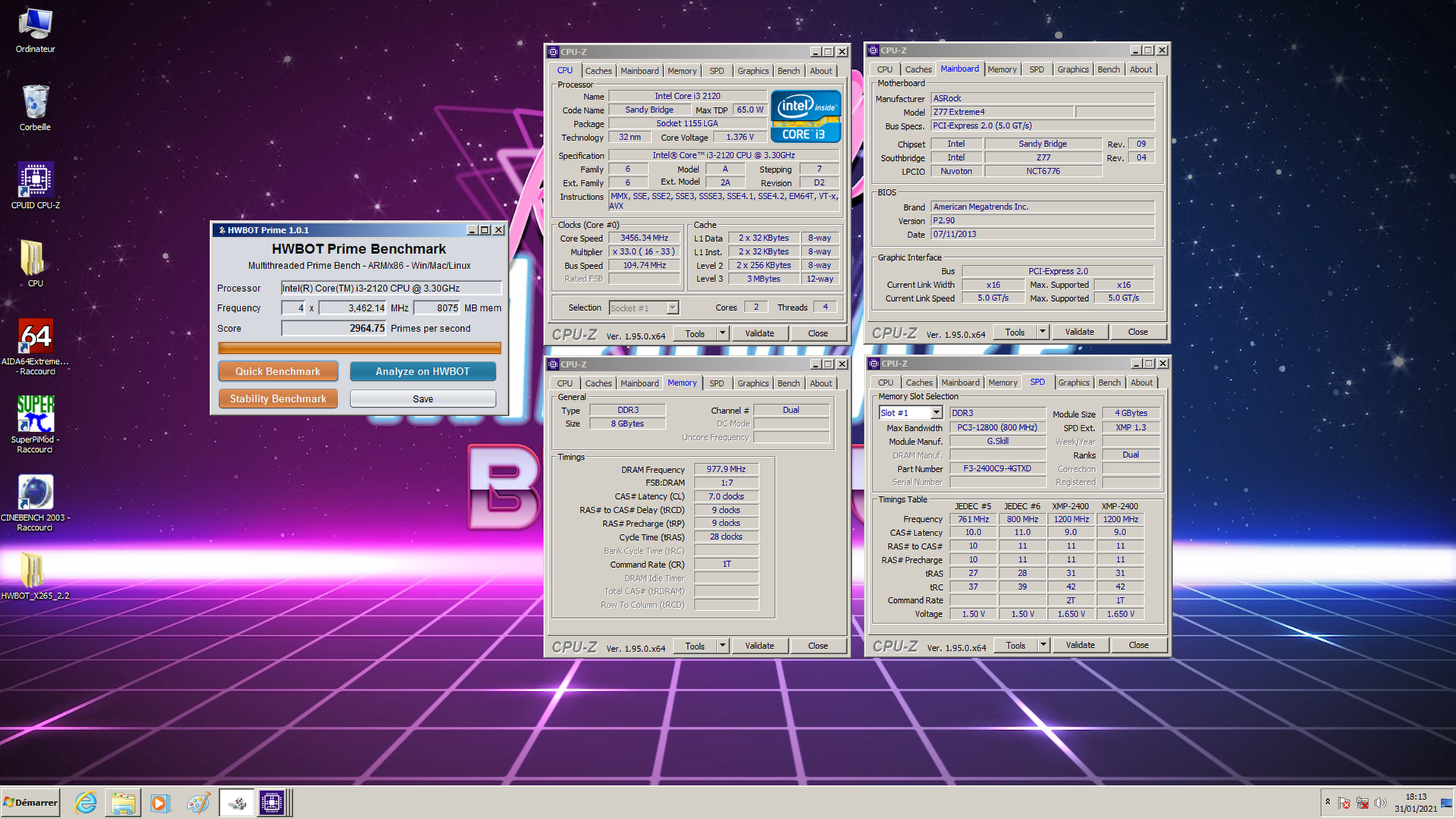Image resolution: width=1456 pixels, height=819 pixels.
Task: Show hidden tray icons arrow
Action: click(x=1327, y=802)
